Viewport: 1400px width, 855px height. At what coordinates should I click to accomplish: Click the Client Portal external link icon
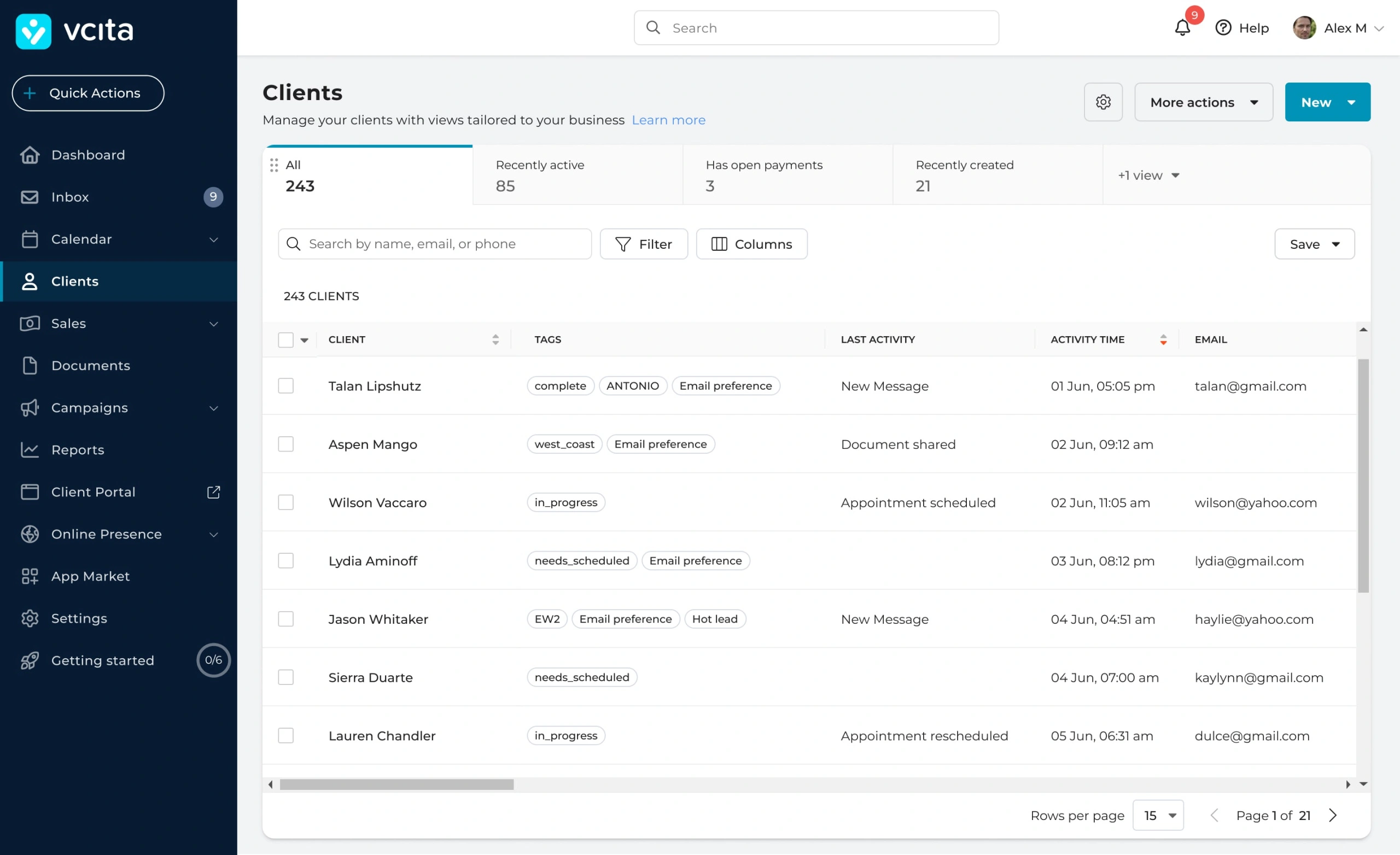point(214,492)
